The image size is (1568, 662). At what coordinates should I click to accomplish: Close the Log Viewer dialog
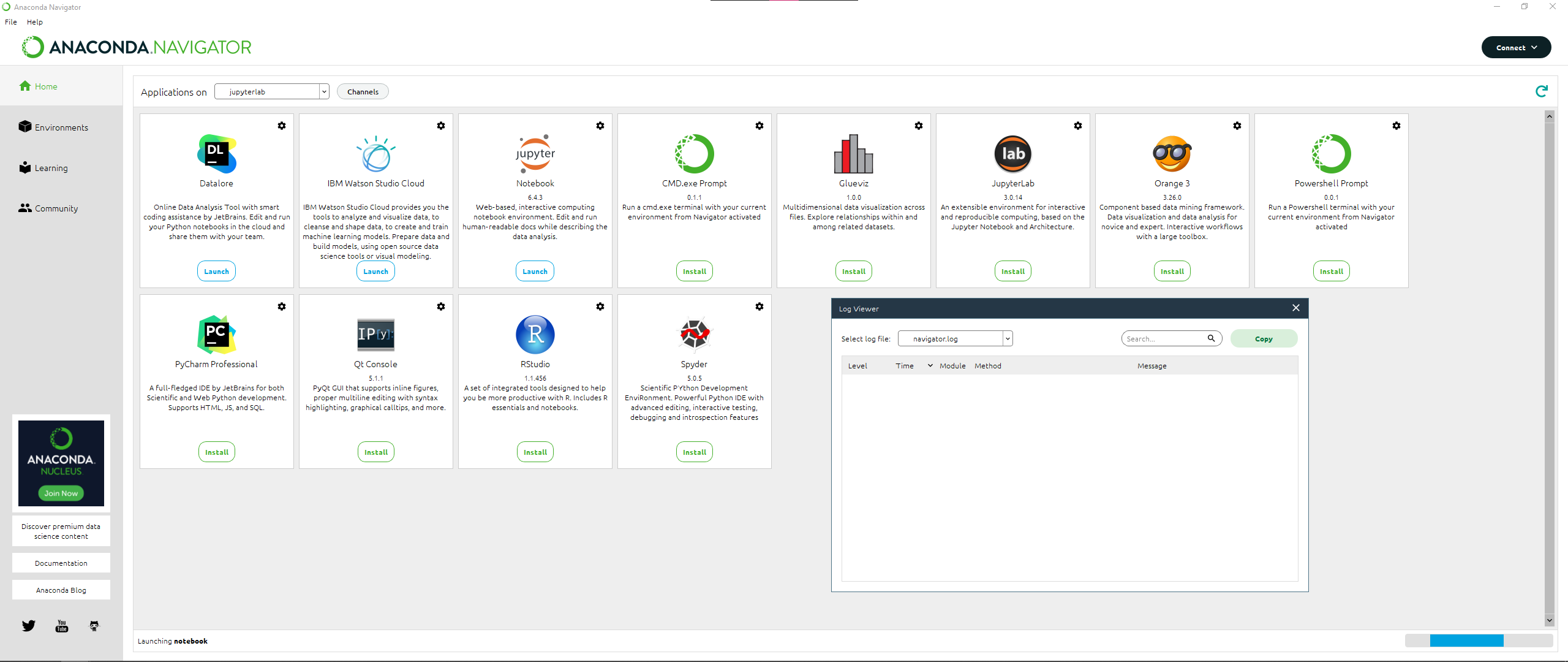1296,308
